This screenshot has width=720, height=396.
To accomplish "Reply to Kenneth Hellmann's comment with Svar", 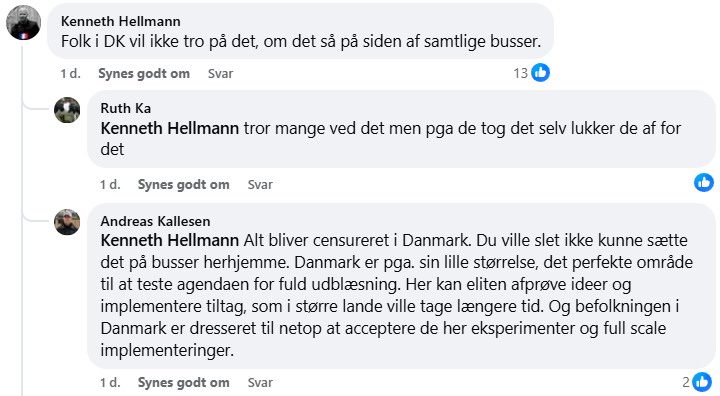I will tap(220, 74).
